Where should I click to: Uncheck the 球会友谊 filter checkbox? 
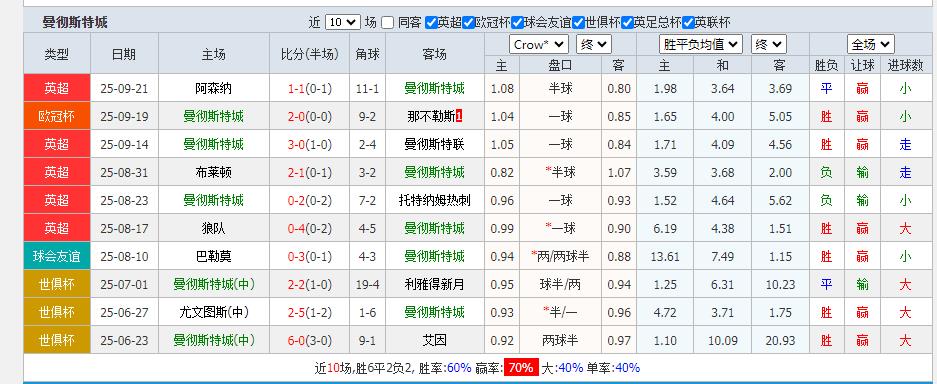click(518, 23)
